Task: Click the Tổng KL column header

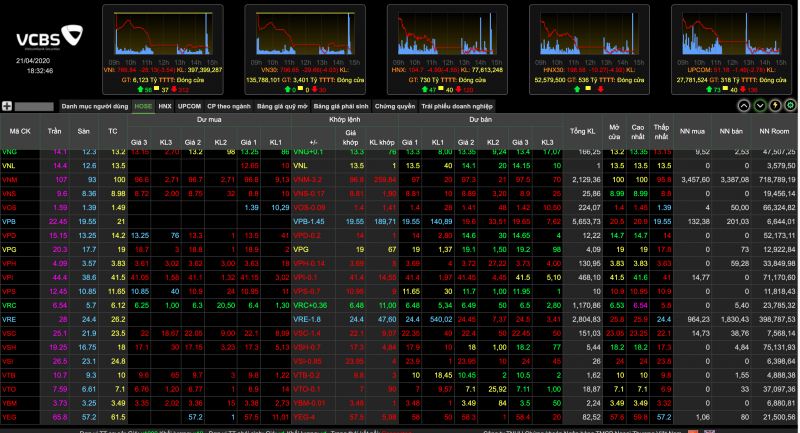Action: 583,131
